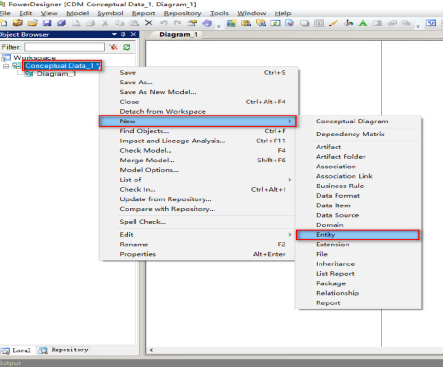Click the Save floppy-disk toolbar icon

click(x=47, y=23)
